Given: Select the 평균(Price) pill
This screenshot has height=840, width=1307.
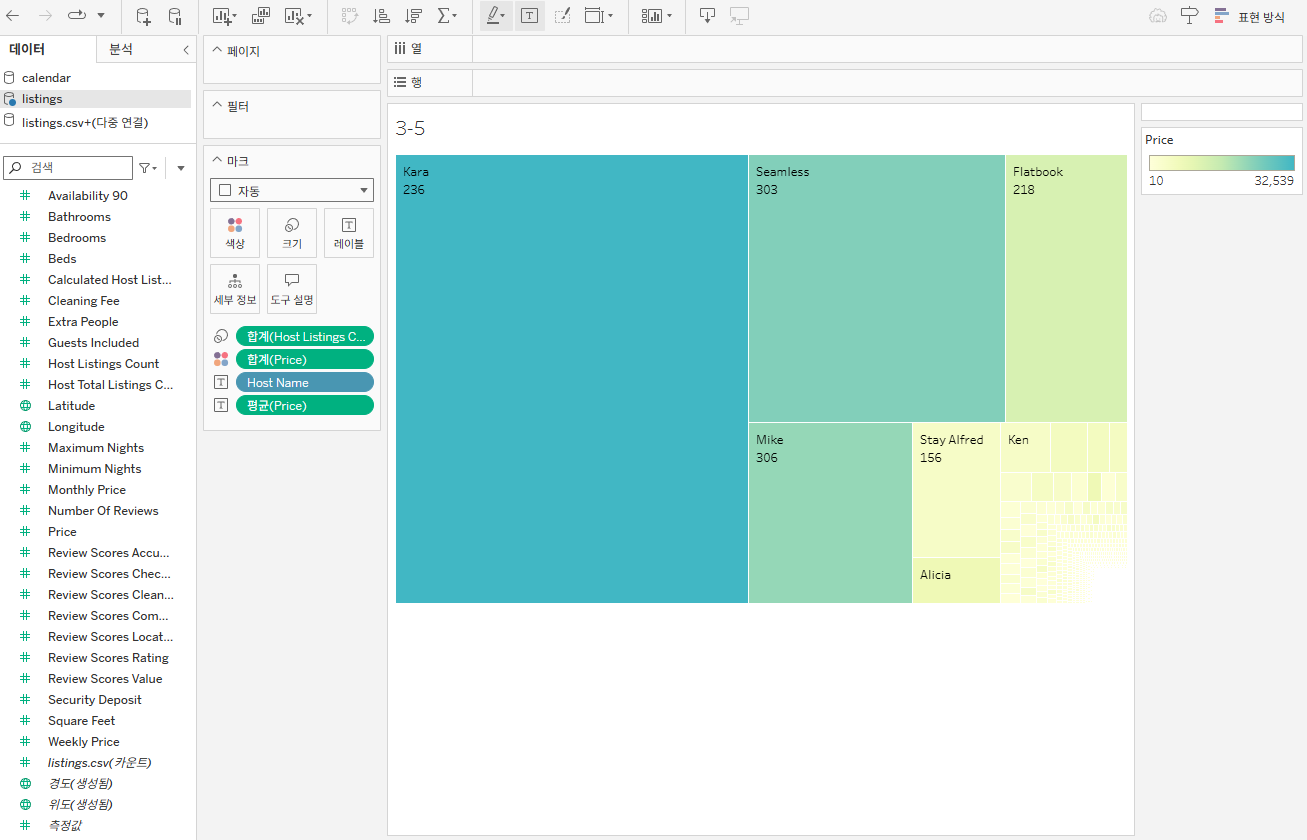Looking at the screenshot, I should pos(305,405).
